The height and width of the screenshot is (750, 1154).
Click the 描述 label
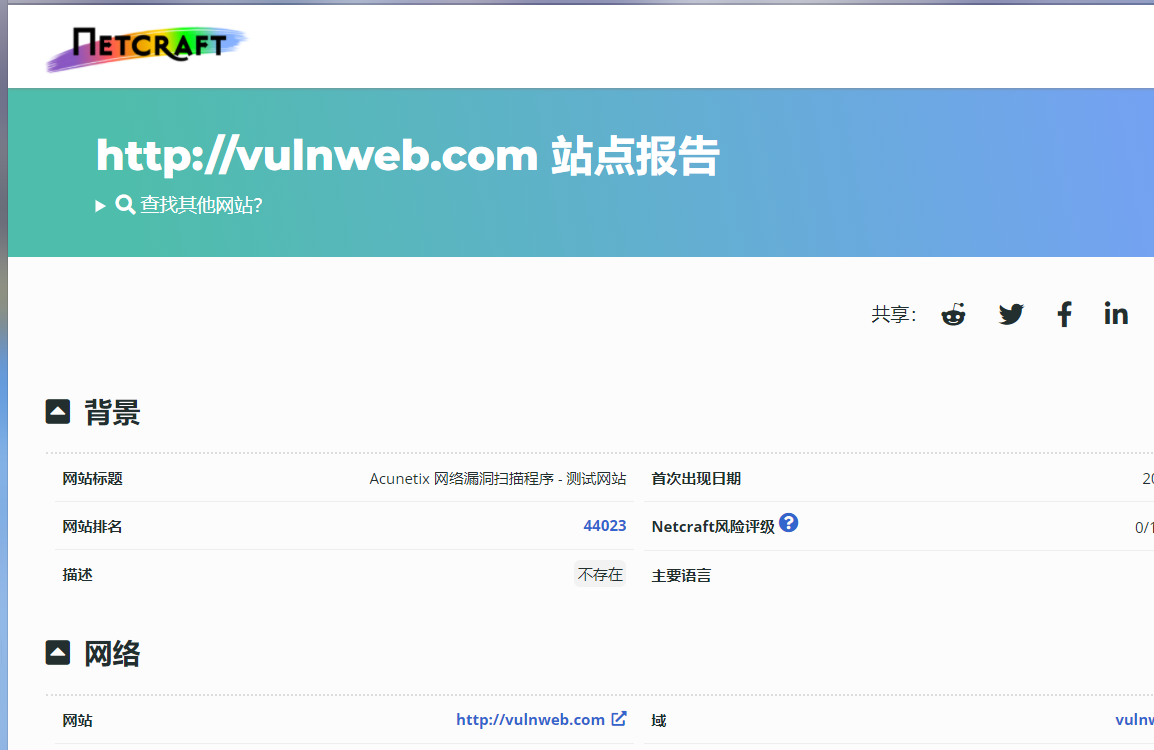pos(77,574)
